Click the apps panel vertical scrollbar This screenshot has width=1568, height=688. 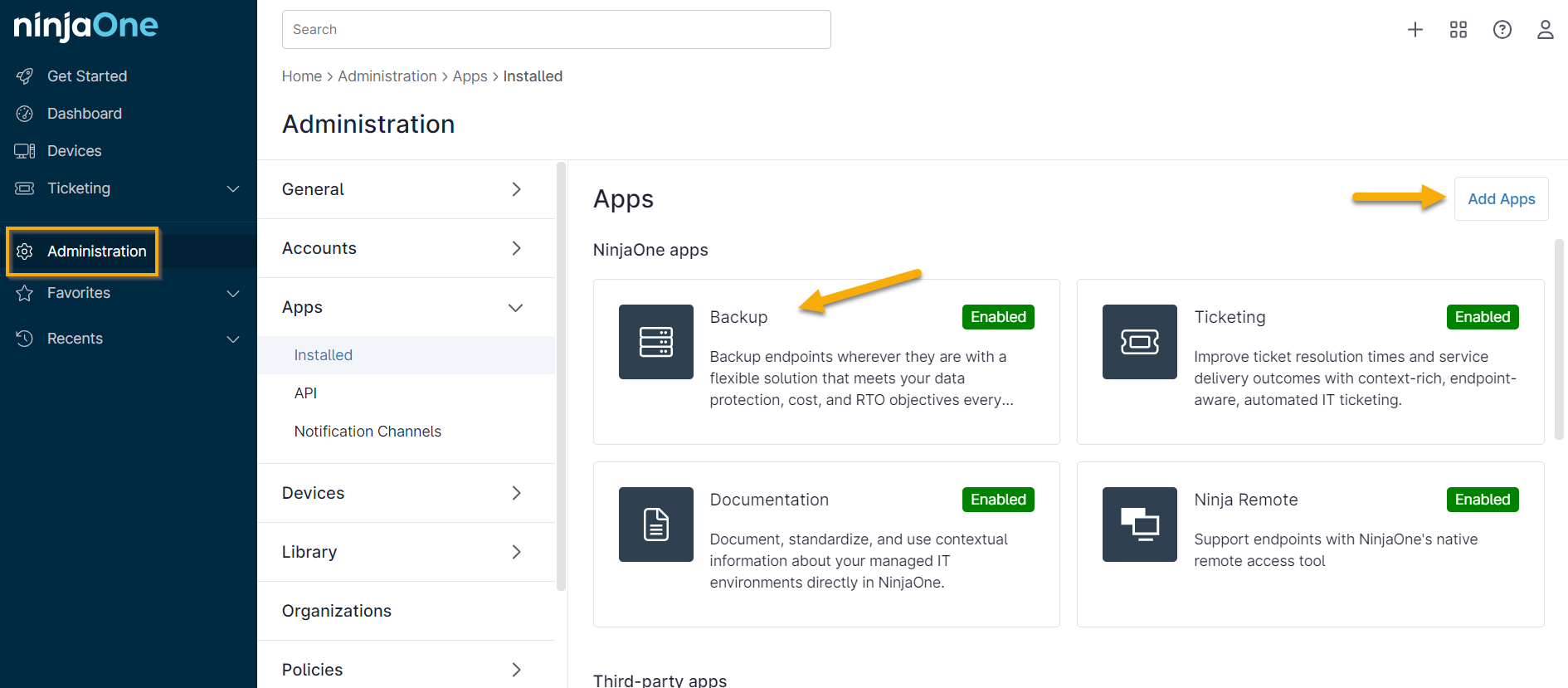click(1559, 340)
